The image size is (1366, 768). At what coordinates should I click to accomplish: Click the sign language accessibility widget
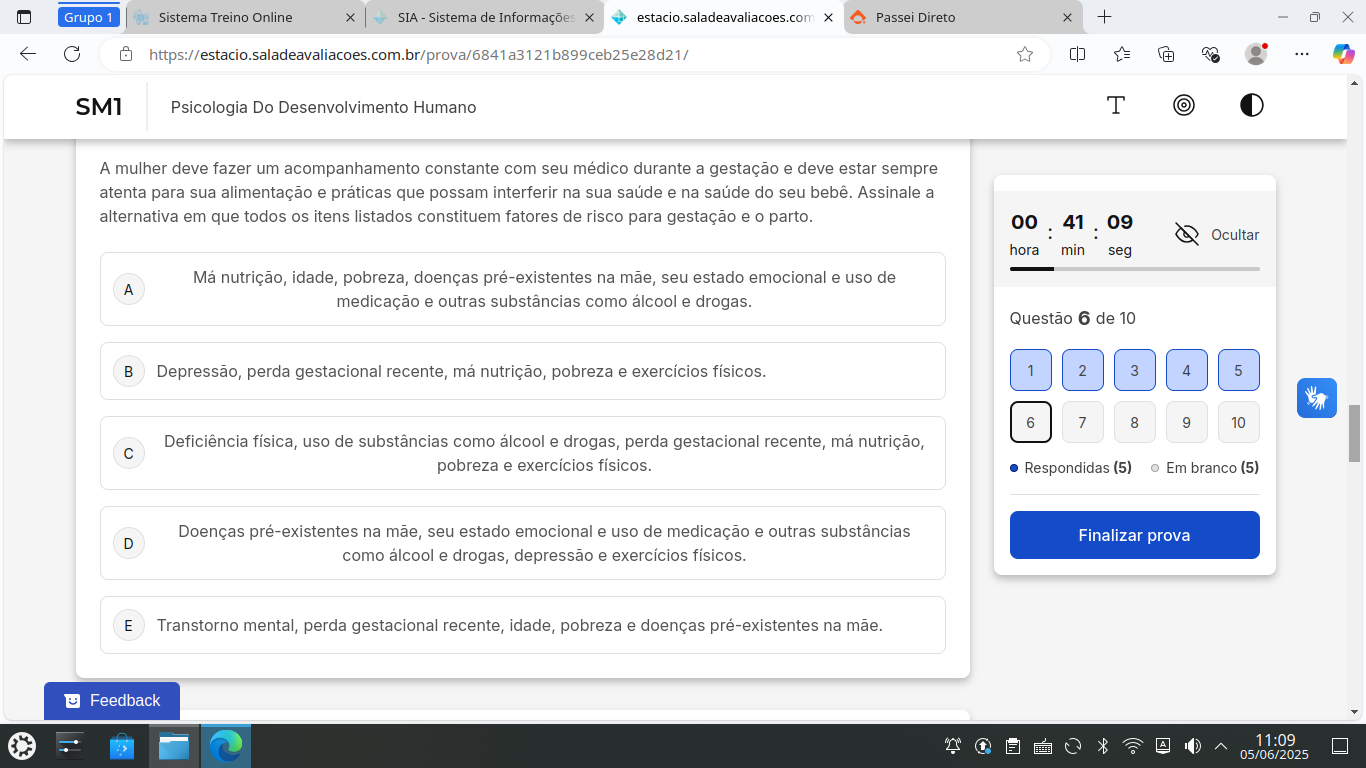(x=1317, y=398)
